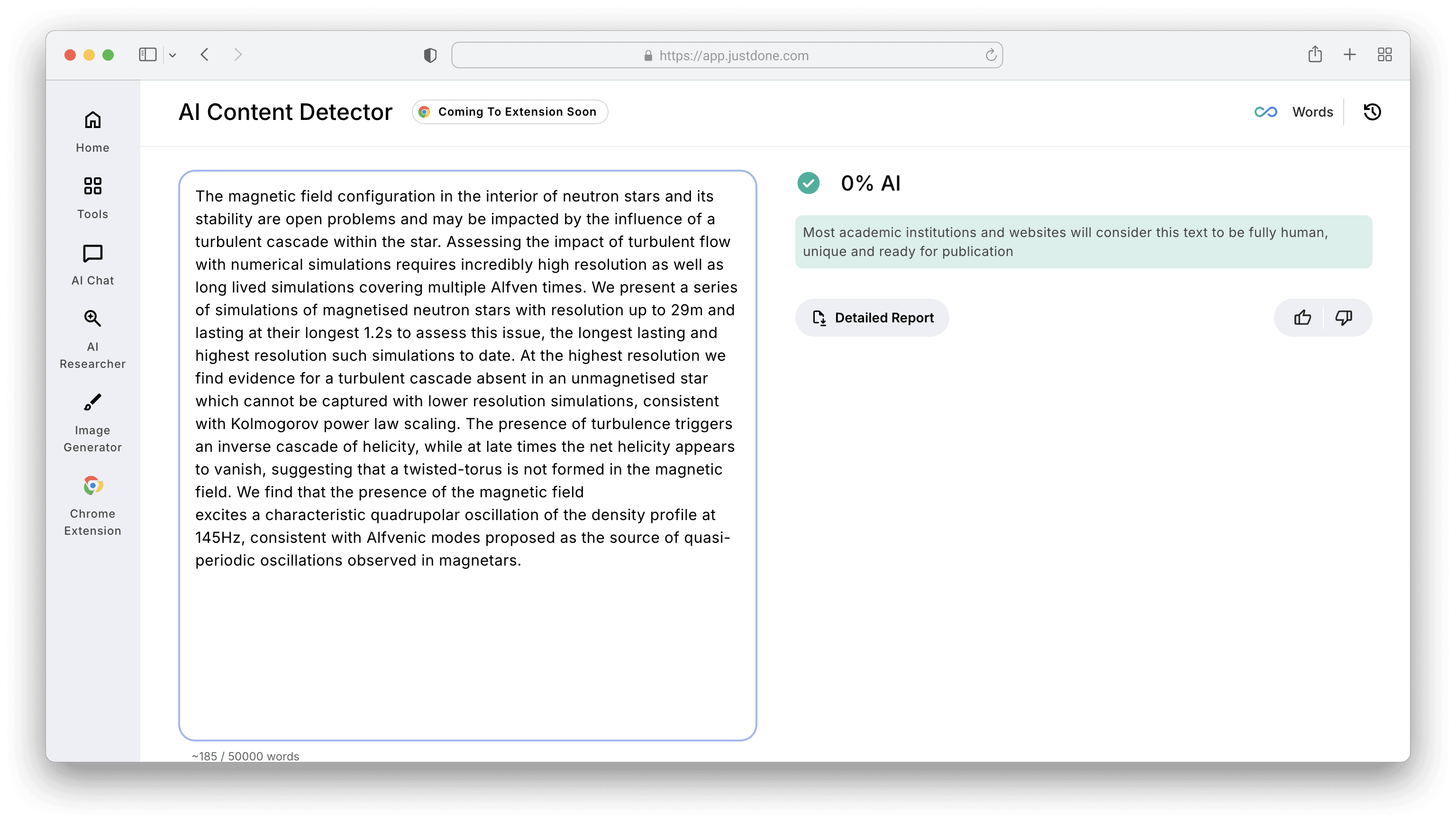1456x823 pixels.
Task: Expand the sidebar options chevron dropdown
Action: pyautogui.click(x=173, y=55)
